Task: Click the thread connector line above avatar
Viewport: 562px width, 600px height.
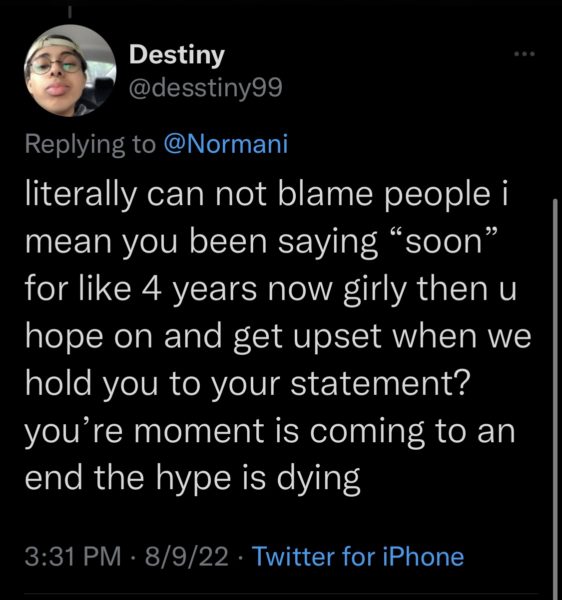Action: pyautogui.click(x=70, y=13)
